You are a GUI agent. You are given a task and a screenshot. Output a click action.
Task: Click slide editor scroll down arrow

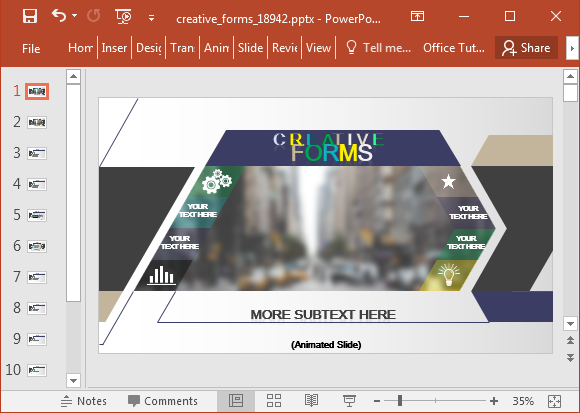pyautogui.click(x=570, y=324)
